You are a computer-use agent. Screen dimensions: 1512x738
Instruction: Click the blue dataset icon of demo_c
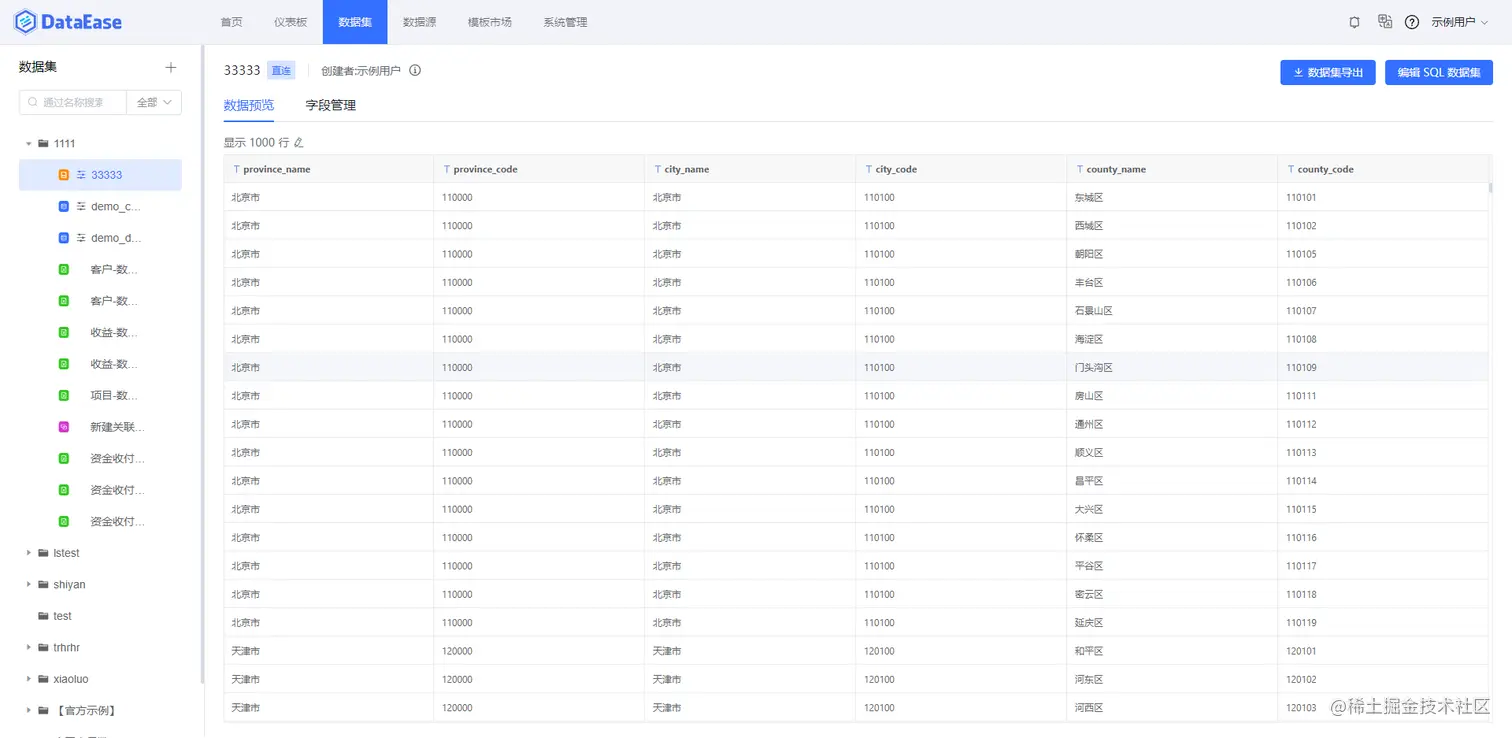[x=64, y=207]
